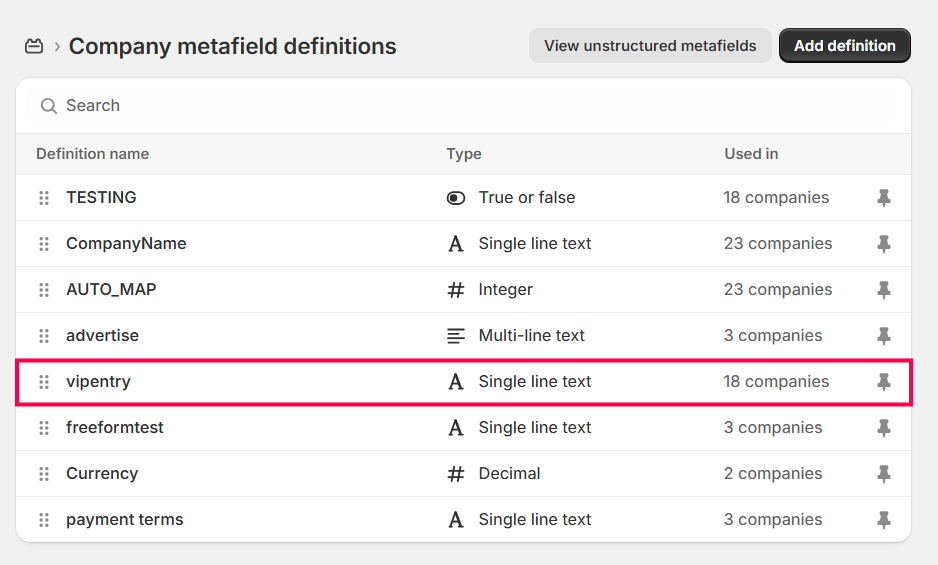Image resolution: width=938 pixels, height=565 pixels.
Task: Toggle pin for CompanyName definition
Action: point(884,244)
